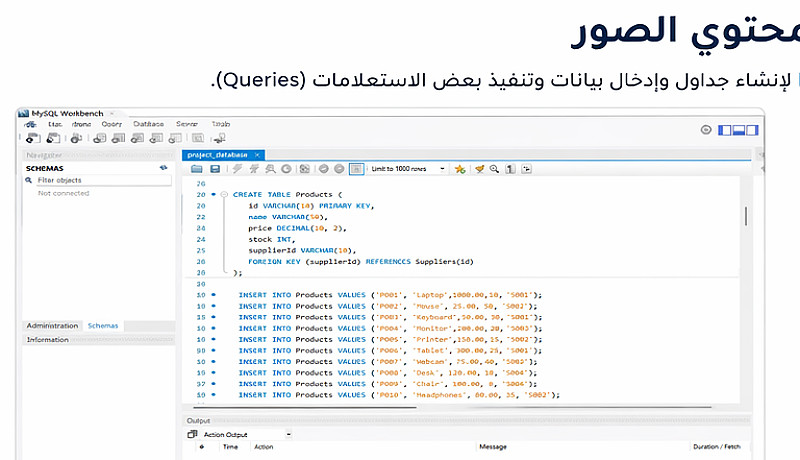Open the Database menu
The height and width of the screenshot is (460, 800).
[x=148, y=124]
